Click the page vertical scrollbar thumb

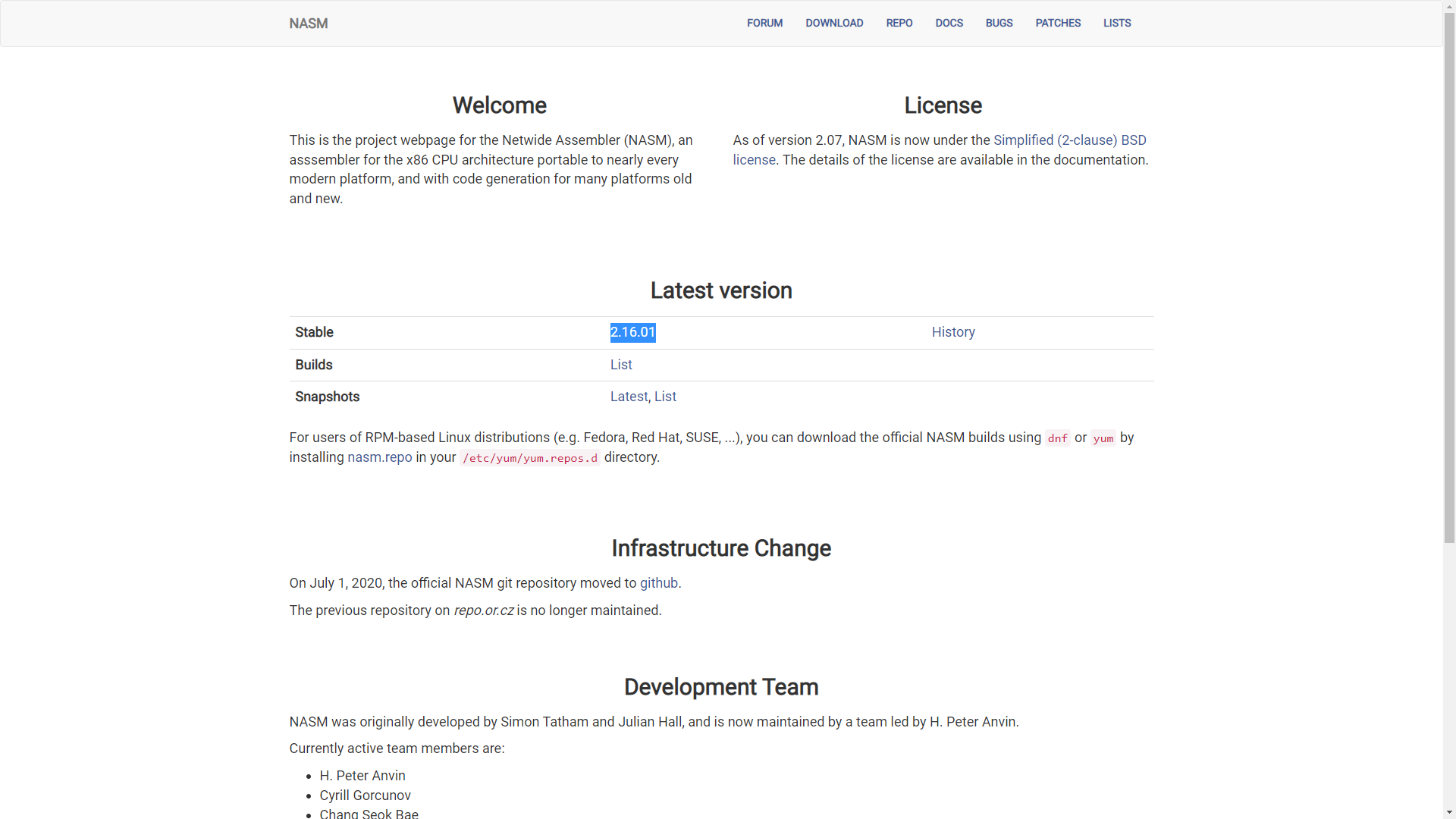1449,278
